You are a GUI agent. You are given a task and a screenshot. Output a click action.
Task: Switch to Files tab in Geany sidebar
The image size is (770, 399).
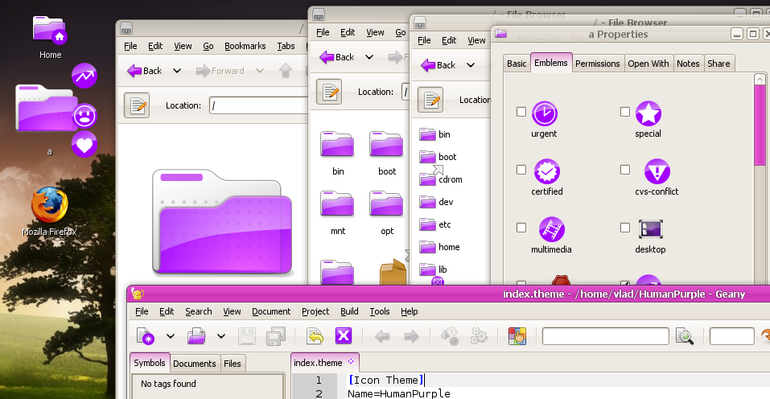[x=232, y=364]
